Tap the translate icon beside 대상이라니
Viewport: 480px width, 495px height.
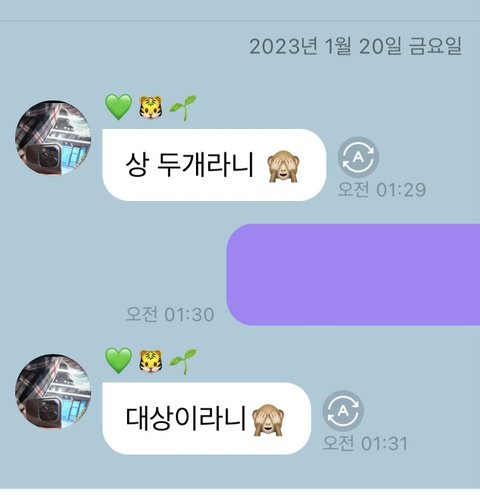coord(343,411)
